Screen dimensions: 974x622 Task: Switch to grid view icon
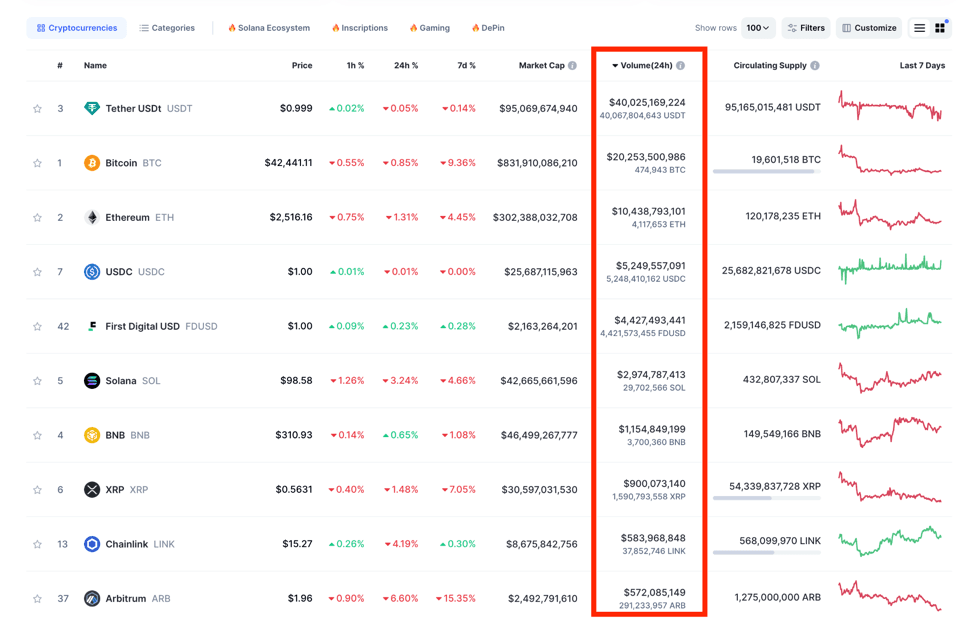pos(940,28)
